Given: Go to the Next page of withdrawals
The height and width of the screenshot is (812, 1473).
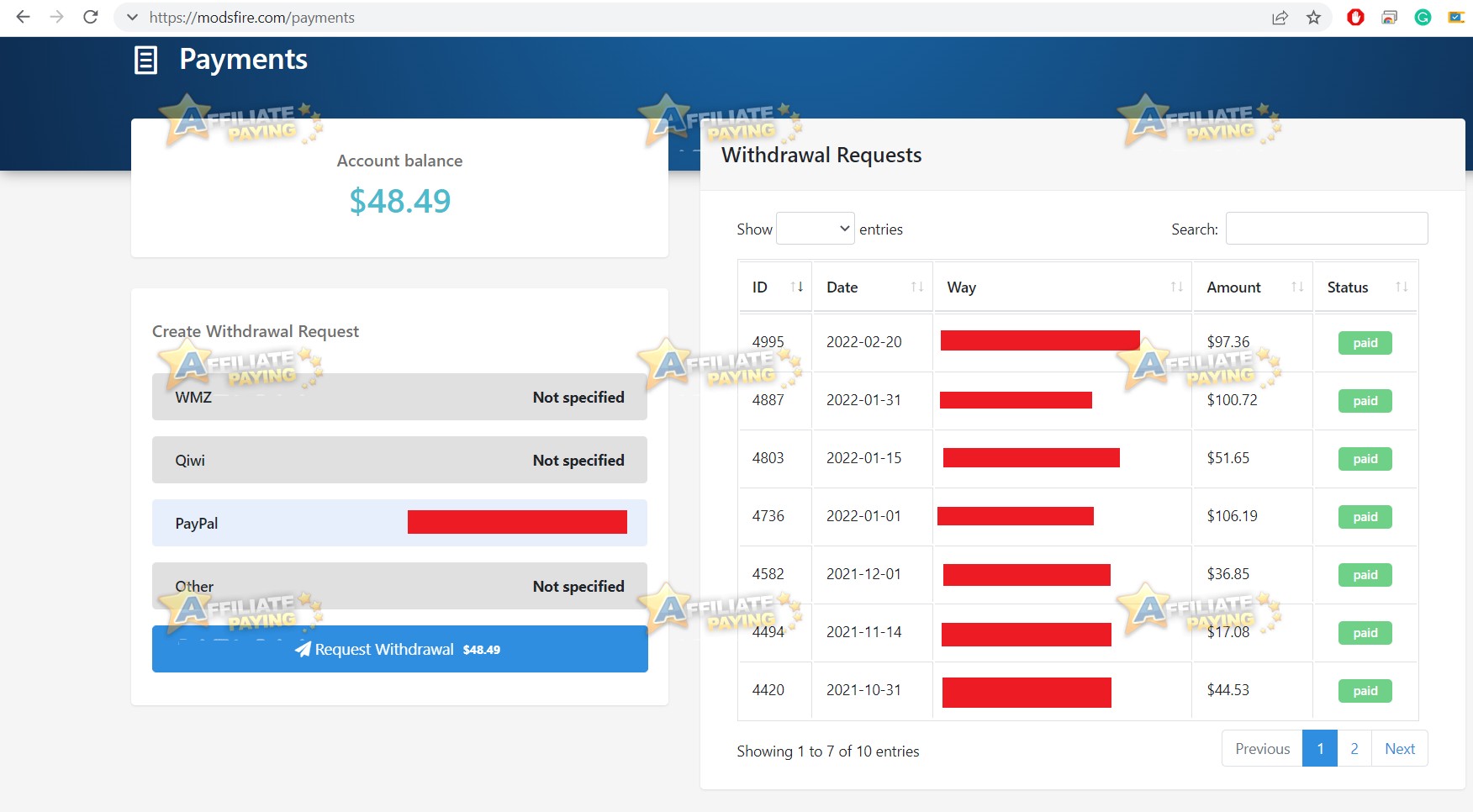Looking at the screenshot, I should pyautogui.click(x=1399, y=748).
